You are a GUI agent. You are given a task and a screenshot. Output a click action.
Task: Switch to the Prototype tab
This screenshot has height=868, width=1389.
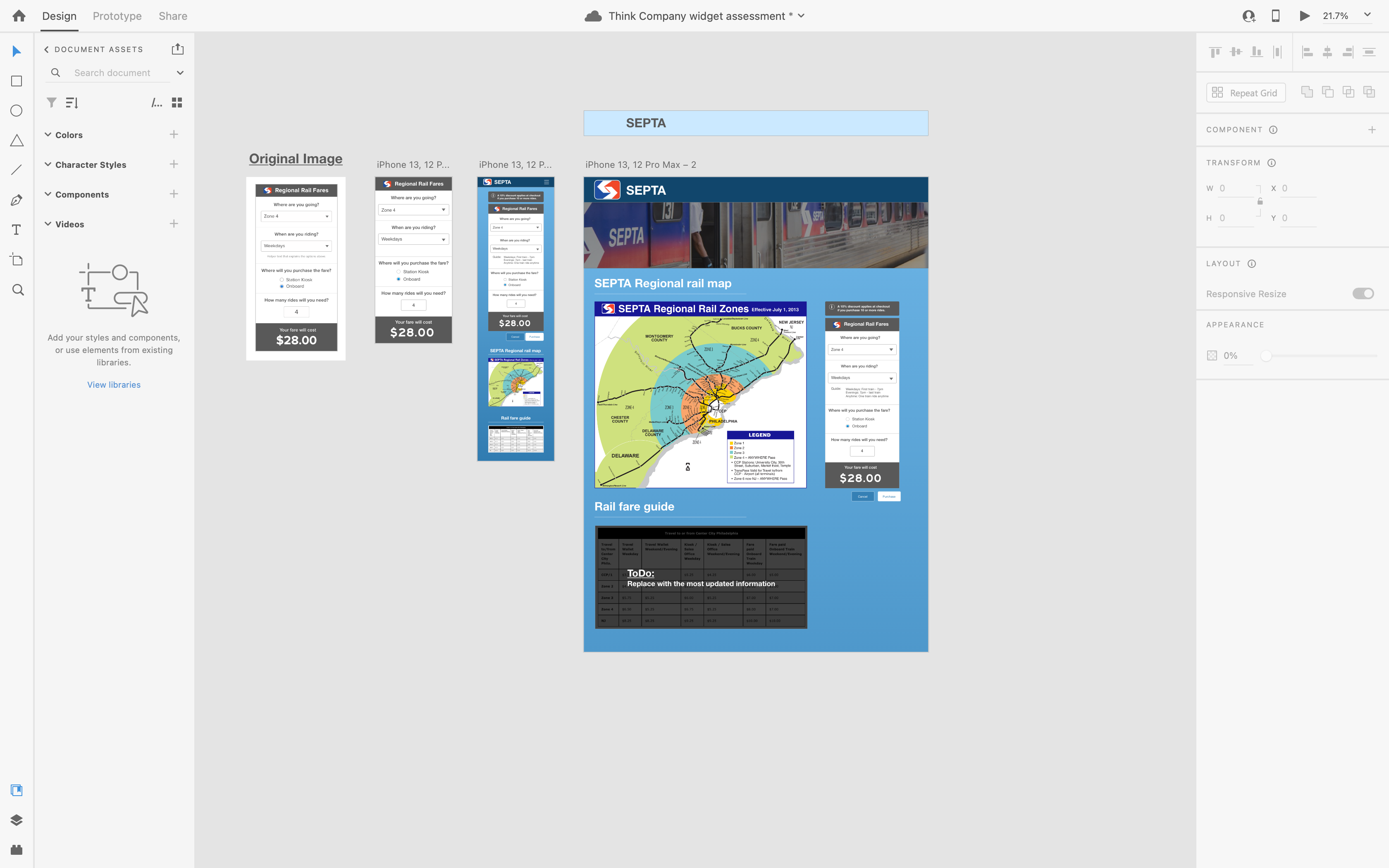[x=117, y=16]
